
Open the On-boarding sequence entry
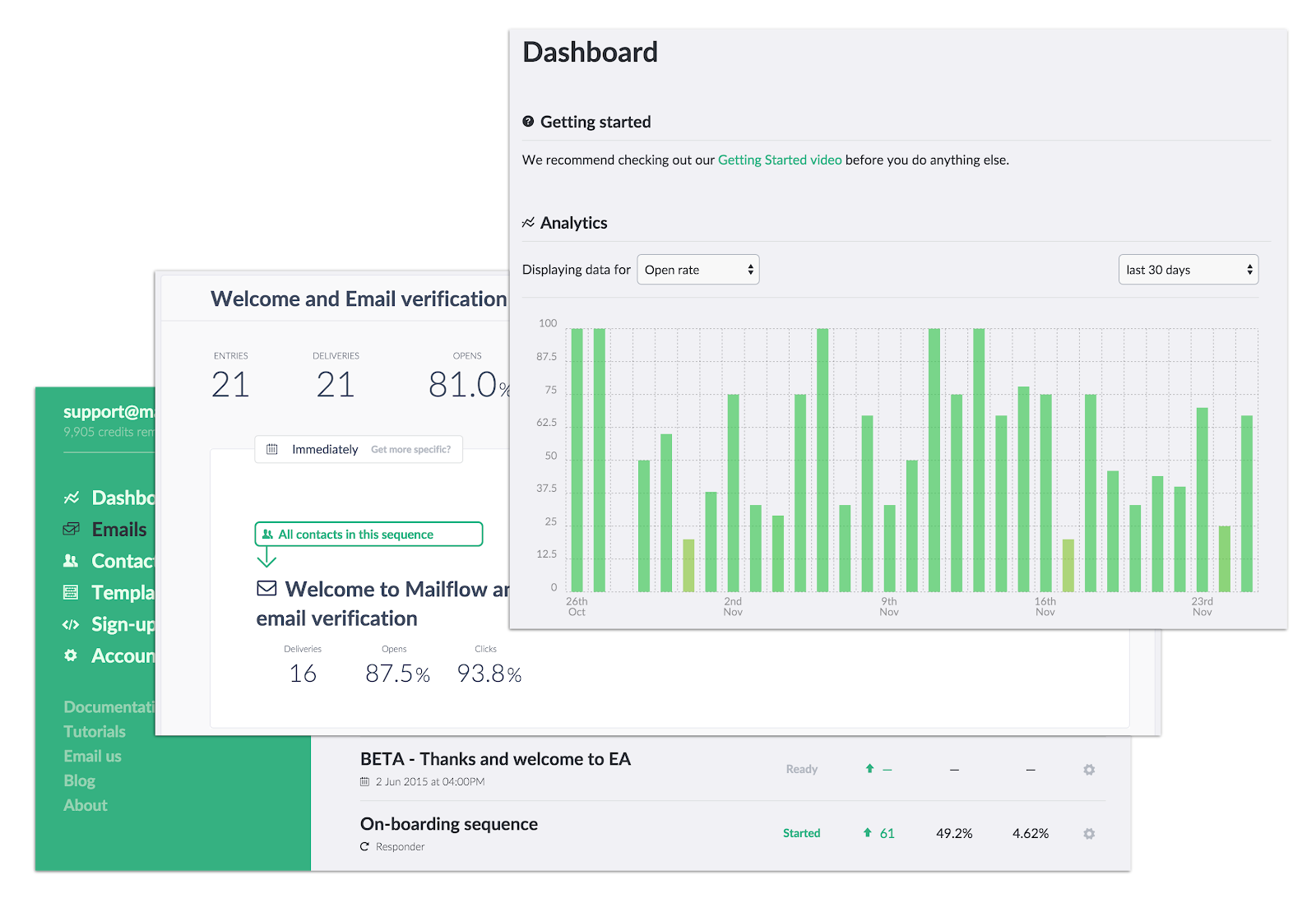point(449,824)
